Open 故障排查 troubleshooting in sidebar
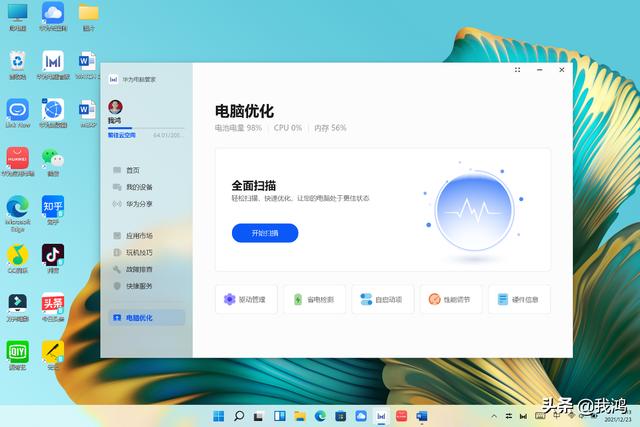640x427 pixels. (138, 269)
